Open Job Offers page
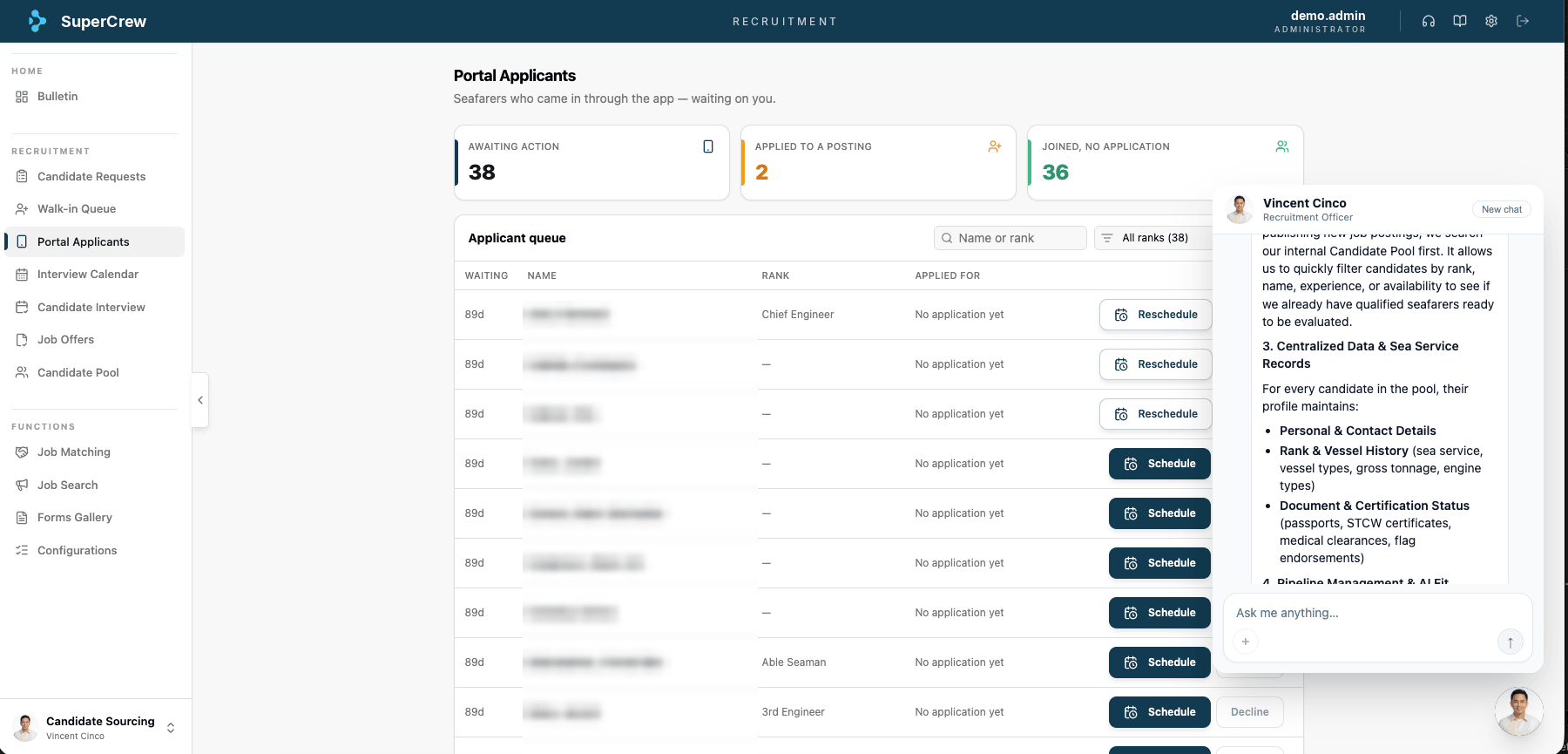Image resolution: width=1568 pixels, height=754 pixels. pyautogui.click(x=94, y=340)
